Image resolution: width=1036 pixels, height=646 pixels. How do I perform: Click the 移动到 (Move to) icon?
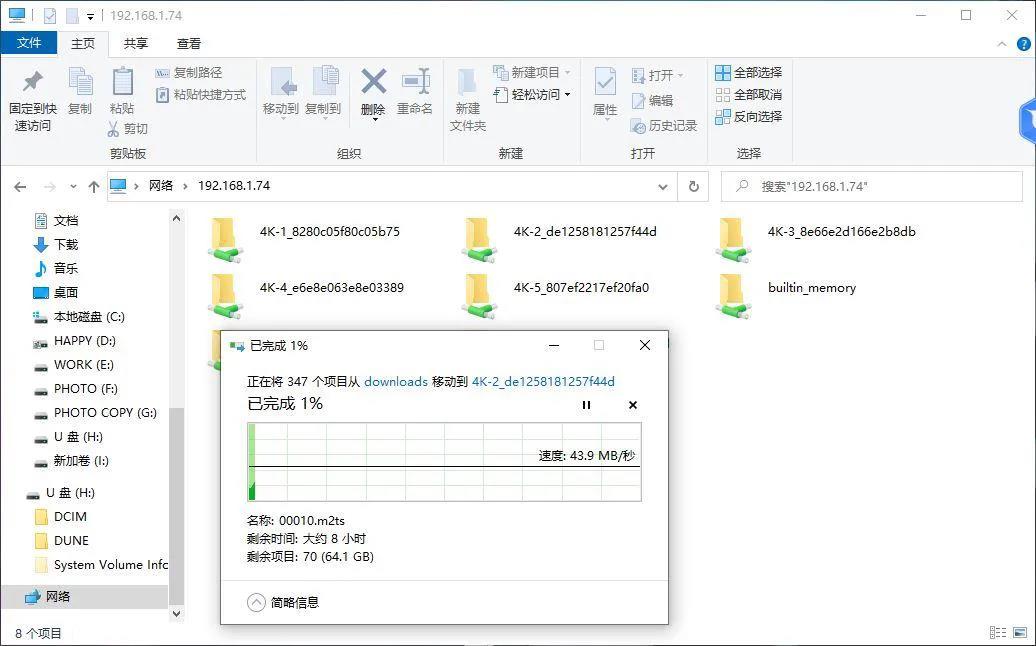point(282,84)
